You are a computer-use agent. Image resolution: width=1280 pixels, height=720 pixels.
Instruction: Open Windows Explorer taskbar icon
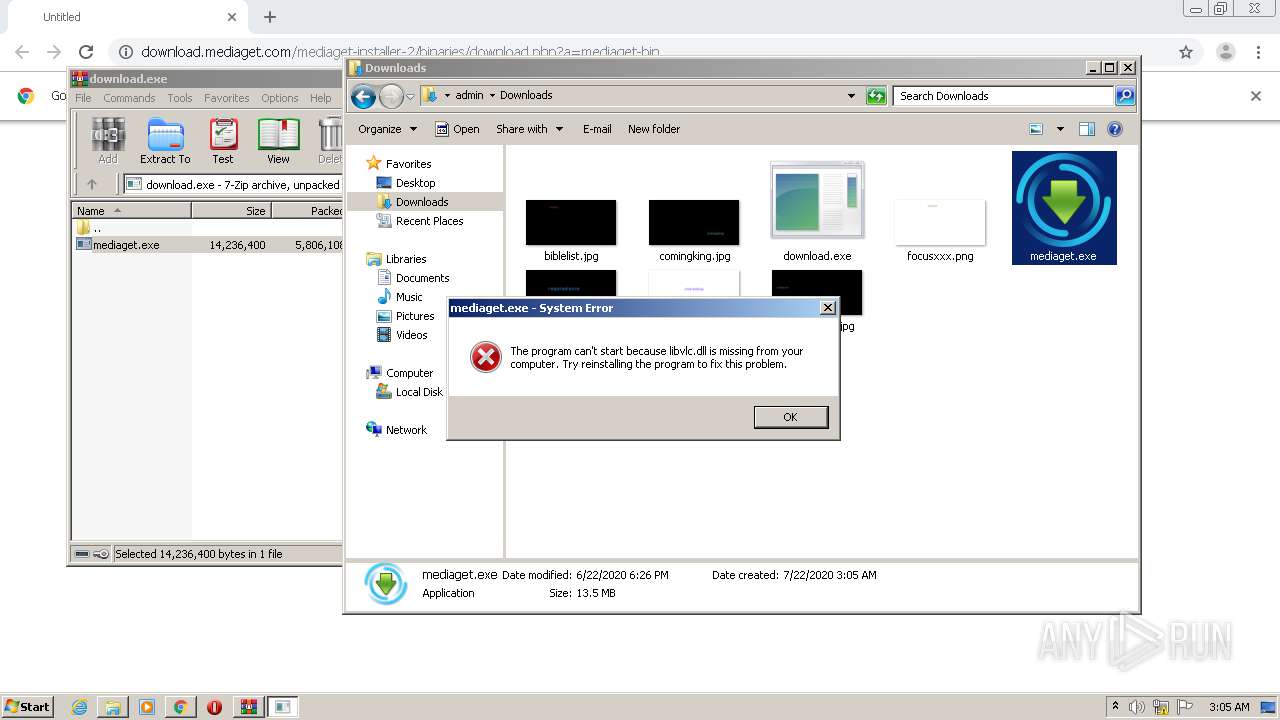pos(113,707)
